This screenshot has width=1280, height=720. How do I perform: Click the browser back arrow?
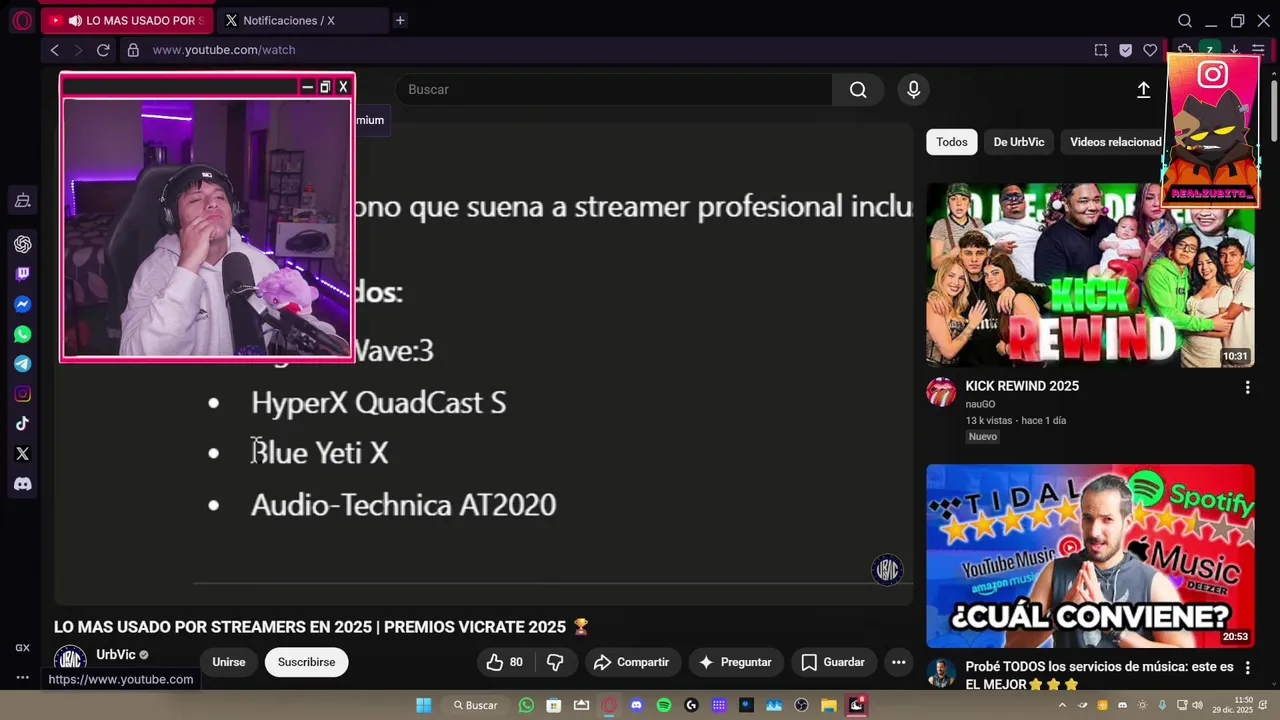tap(55, 50)
